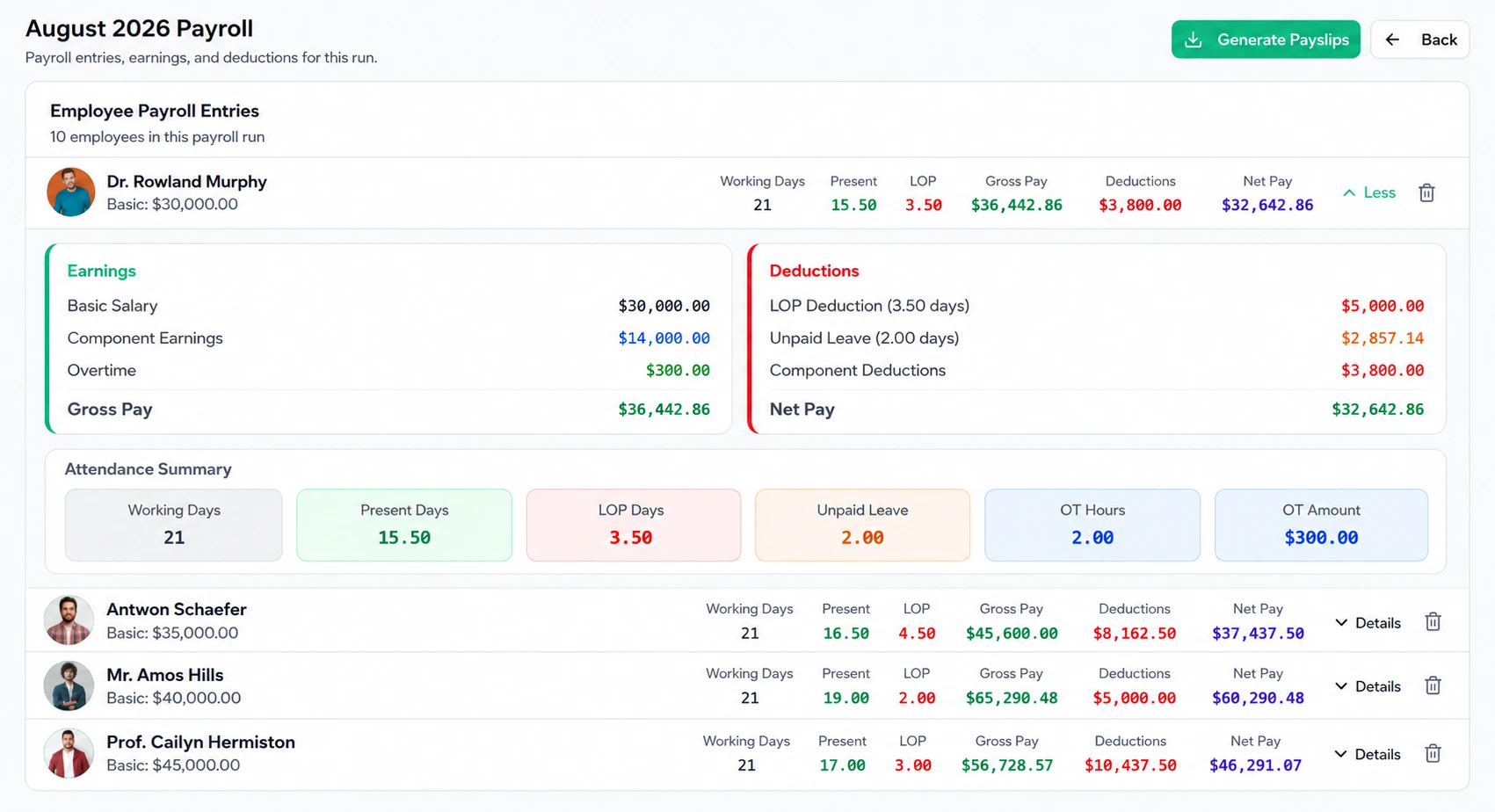Go back with the Back button
This screenshot has height=812, width=1495.
click(x=1419, y=40)
